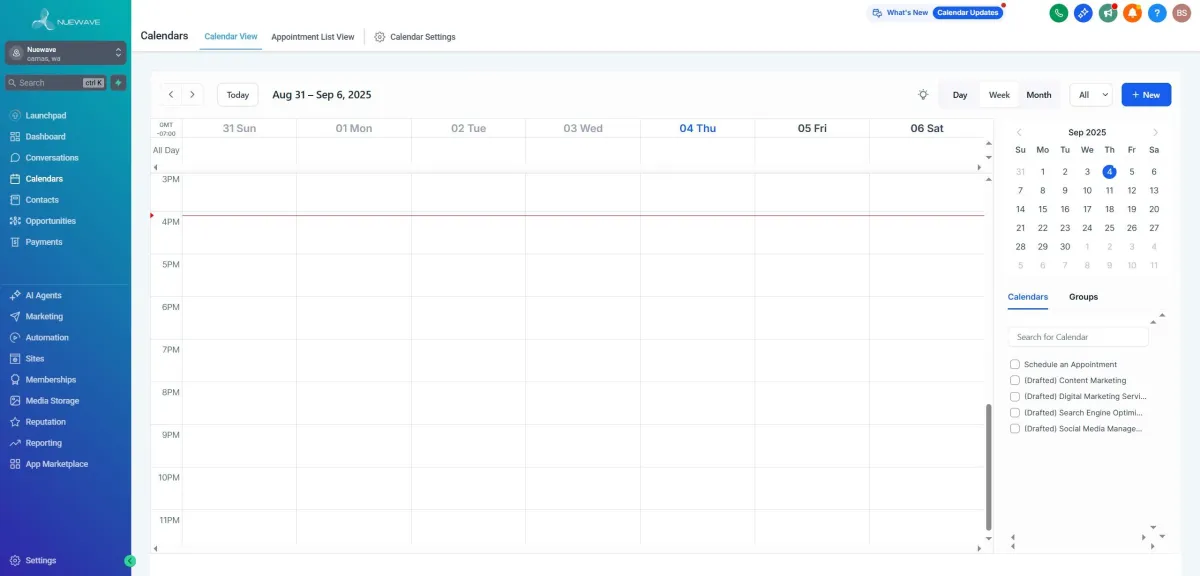Click the New appointment button
This screenshot has height=576, width=1200.
point(1146,95)
